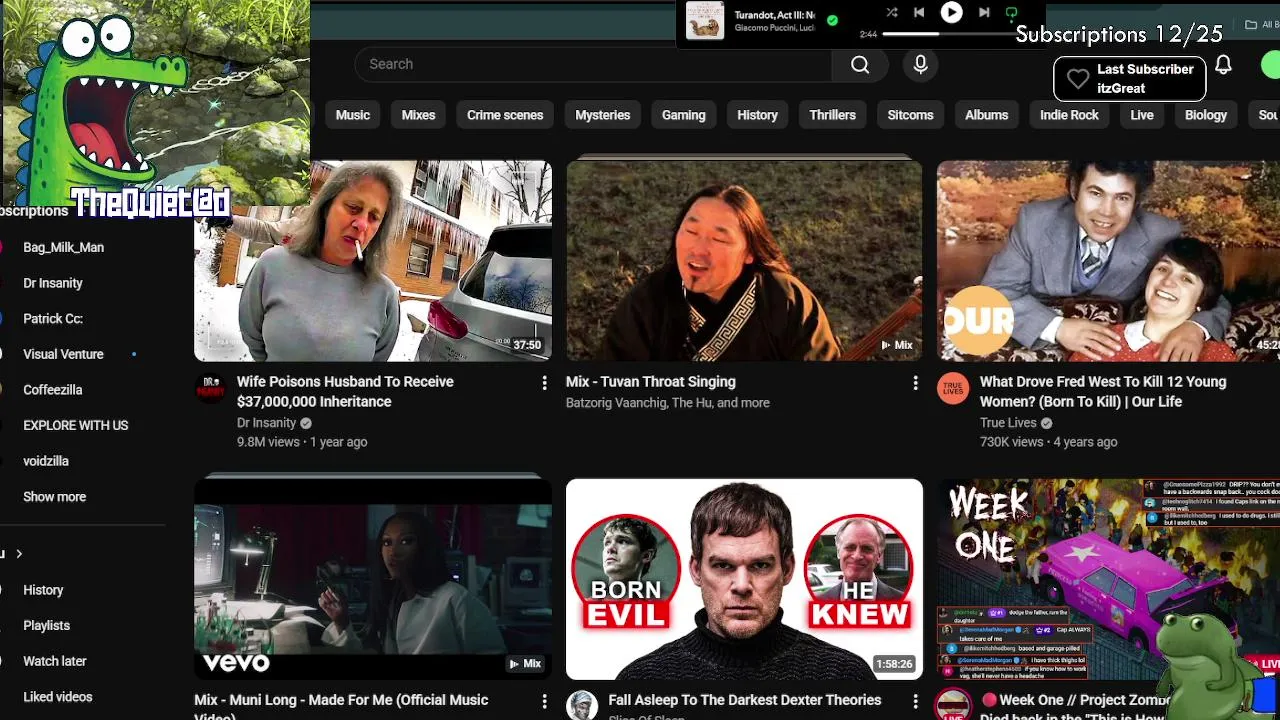1280x720 pixels.
Task: Open title Wife Poisons Husband To Receive Inheritance
Action: [x=345, y=392]
